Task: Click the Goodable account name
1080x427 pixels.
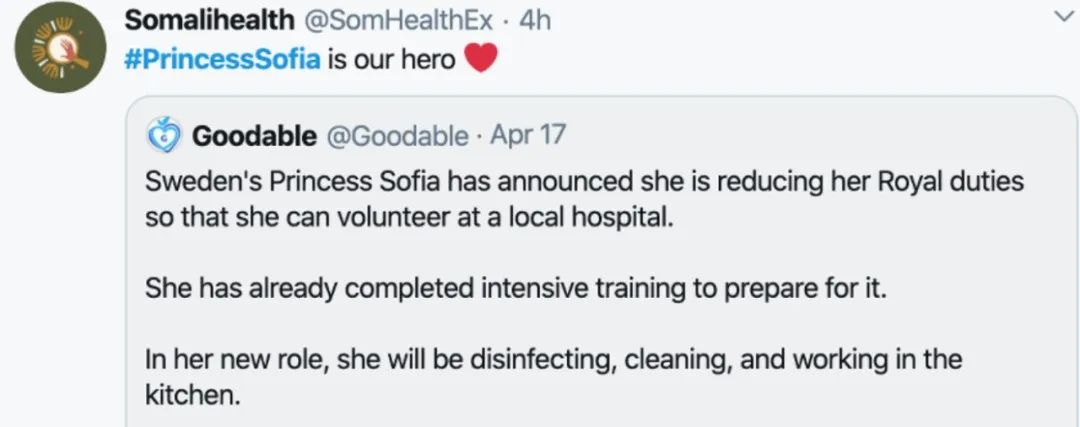Action: click(x=254, y=135)
